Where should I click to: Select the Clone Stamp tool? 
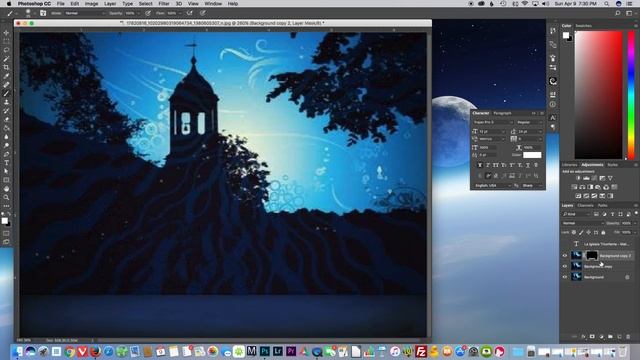6,102
